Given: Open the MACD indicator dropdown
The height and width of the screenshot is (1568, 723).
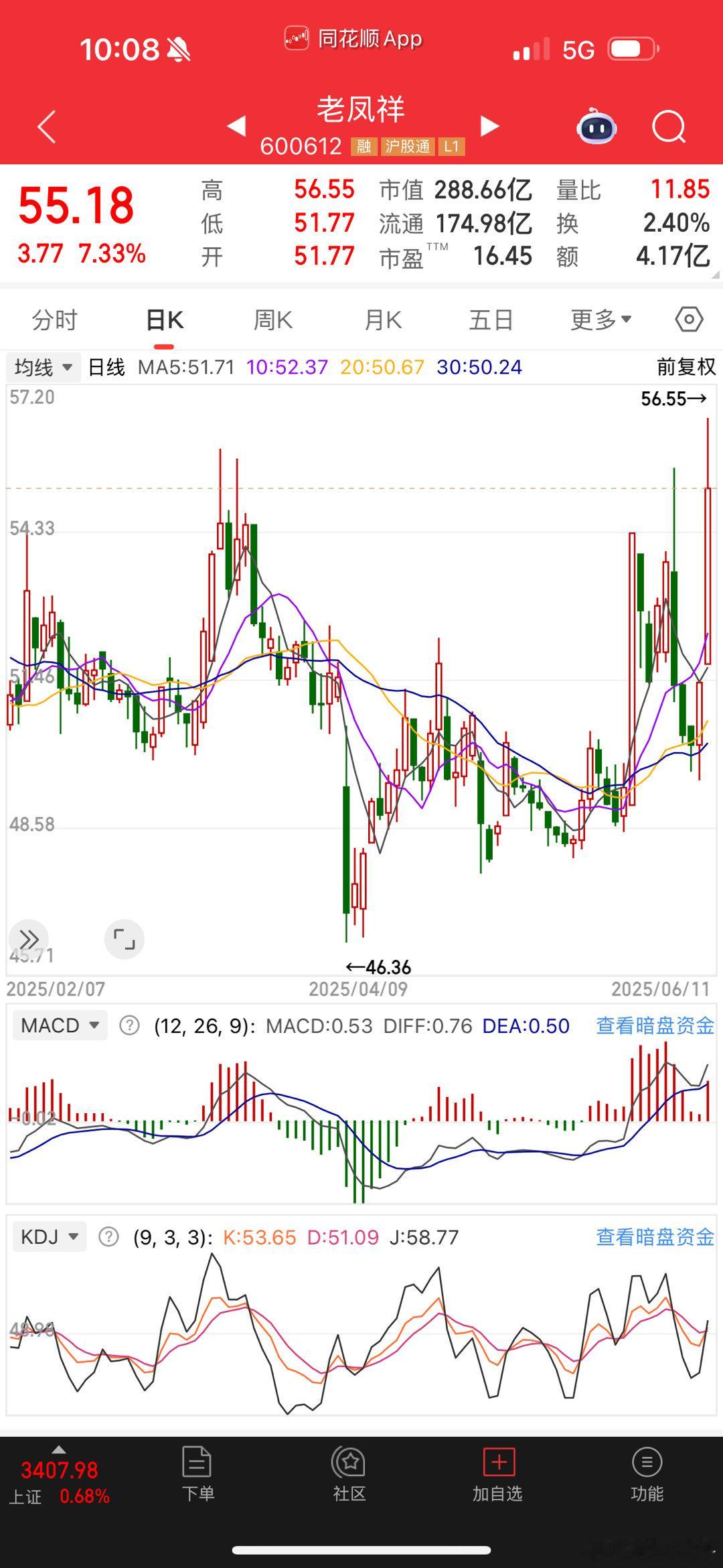Looking at the screenshot, I should tap(60, 1025).
